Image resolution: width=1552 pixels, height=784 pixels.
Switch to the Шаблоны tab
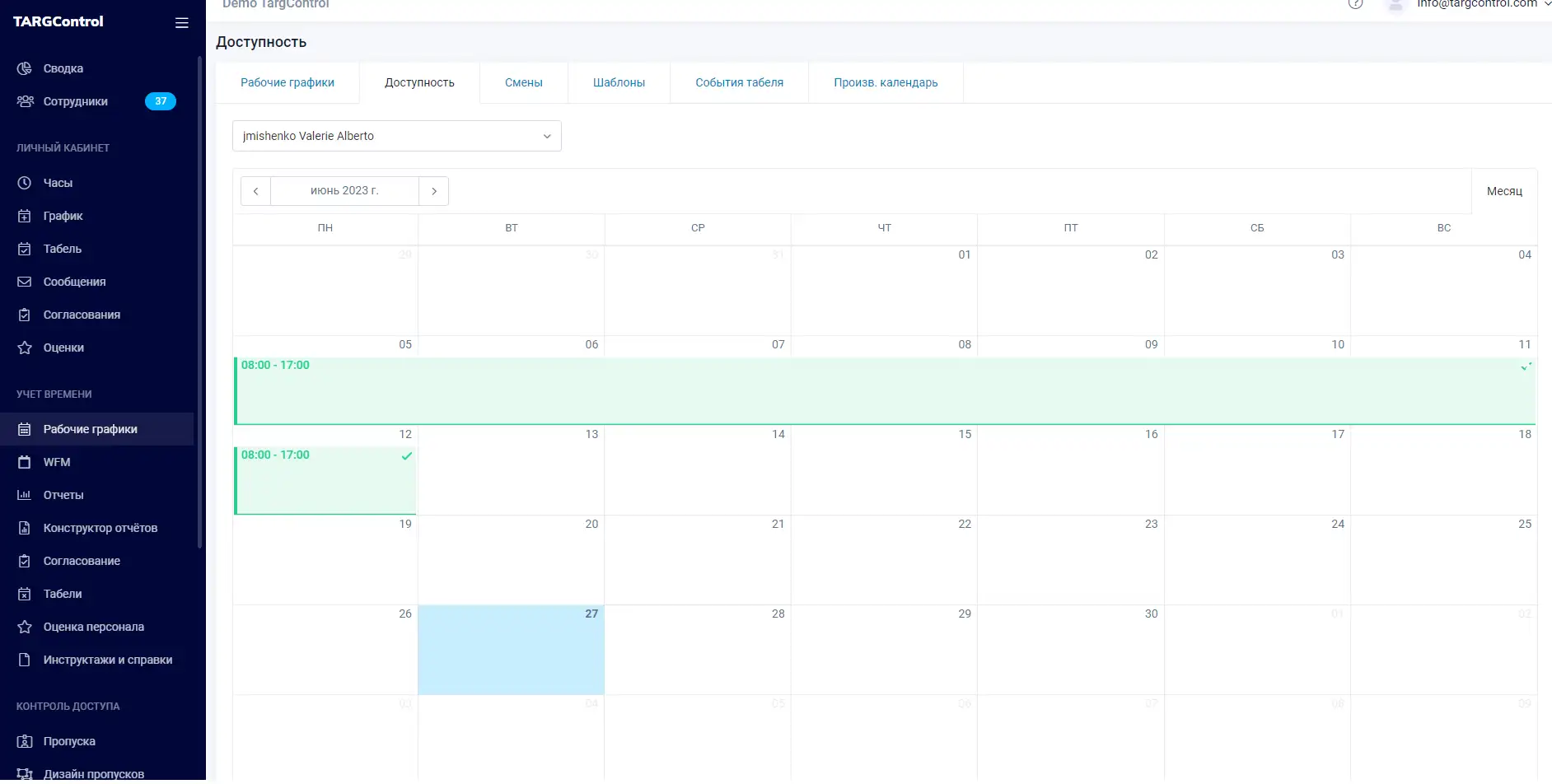(619, 82)
